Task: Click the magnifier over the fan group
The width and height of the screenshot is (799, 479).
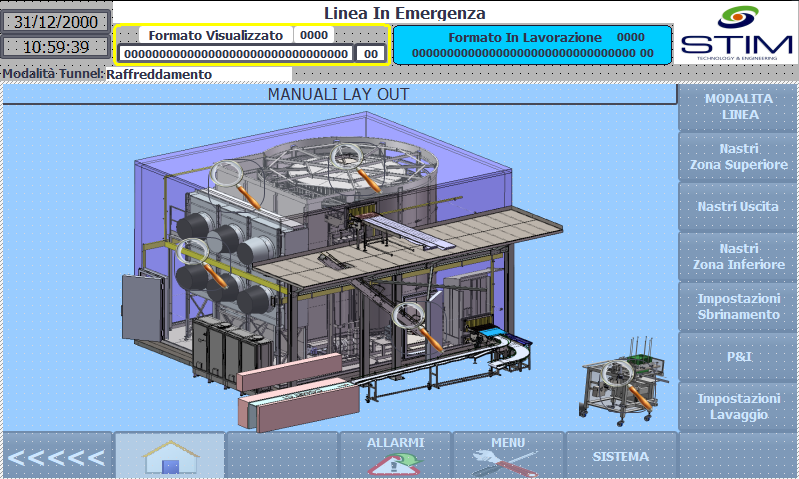Action: pos(202,263)
